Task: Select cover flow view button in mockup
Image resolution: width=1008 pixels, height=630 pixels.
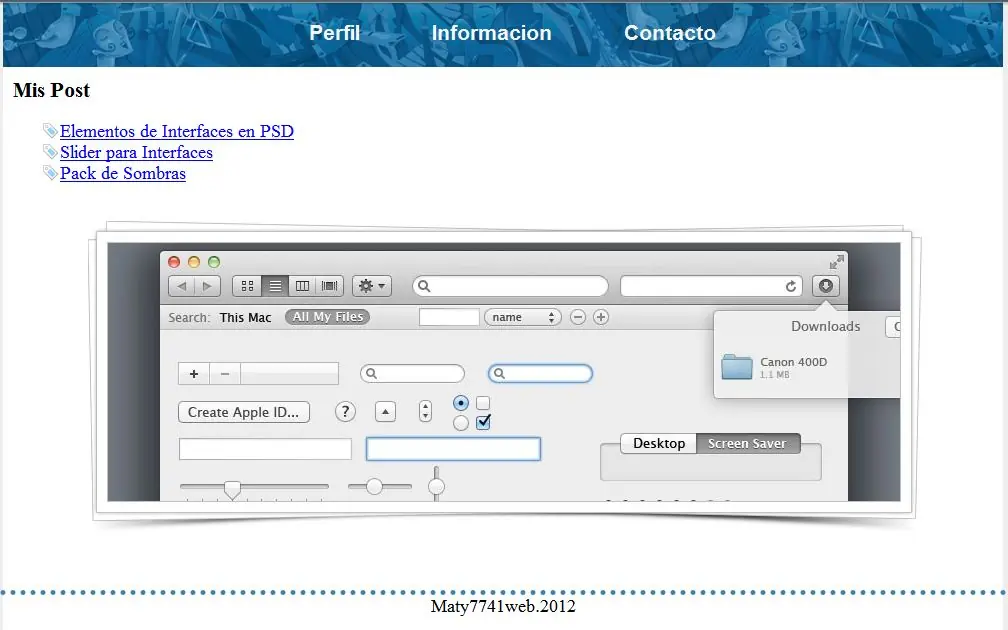Action: point(329,286)
